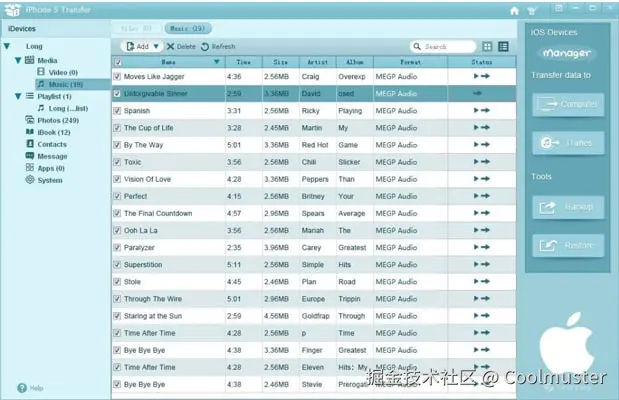Uncheck Unforgivable Sinner checkbox
619x400 pixels.
pos(117,94)
